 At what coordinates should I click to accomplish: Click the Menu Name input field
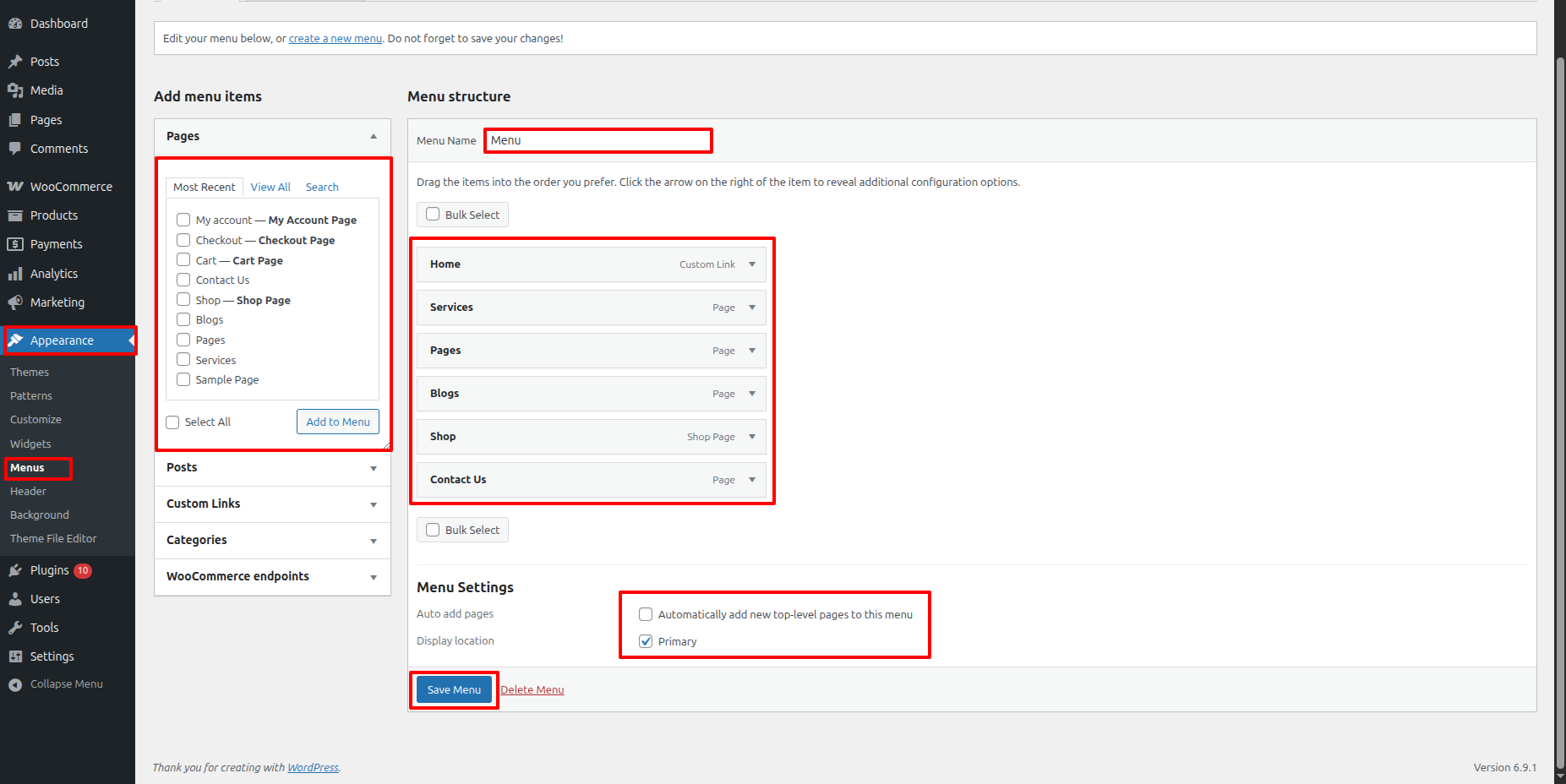(598, 140)
